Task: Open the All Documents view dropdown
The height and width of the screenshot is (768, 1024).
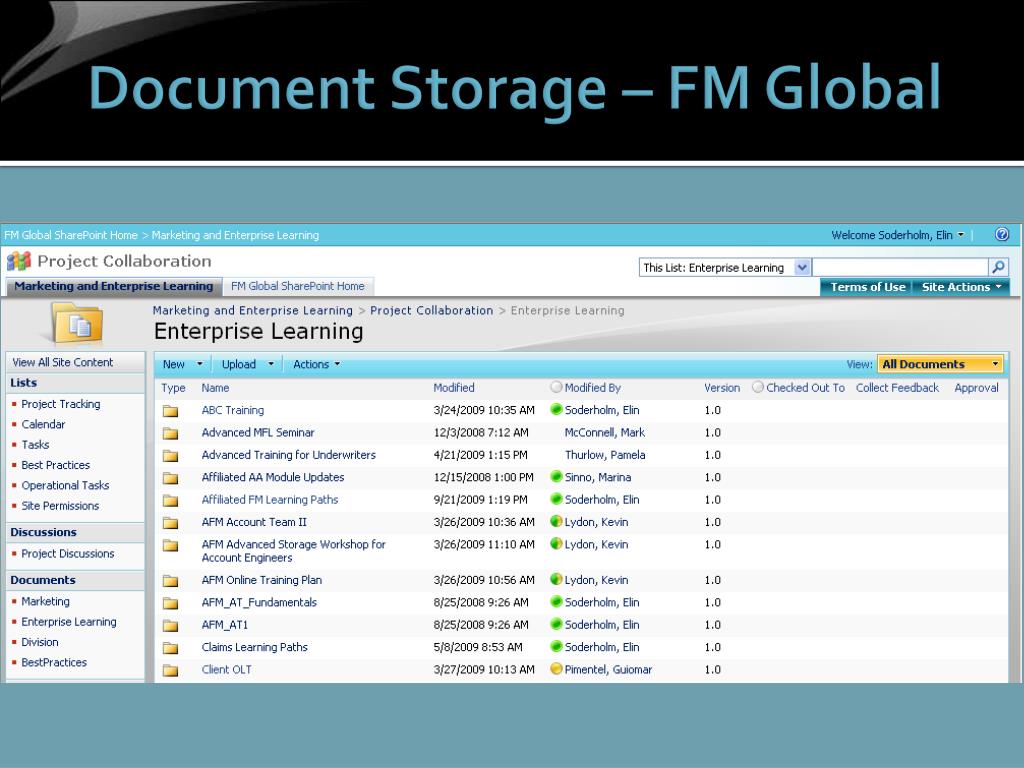Action: click(940, 364)
